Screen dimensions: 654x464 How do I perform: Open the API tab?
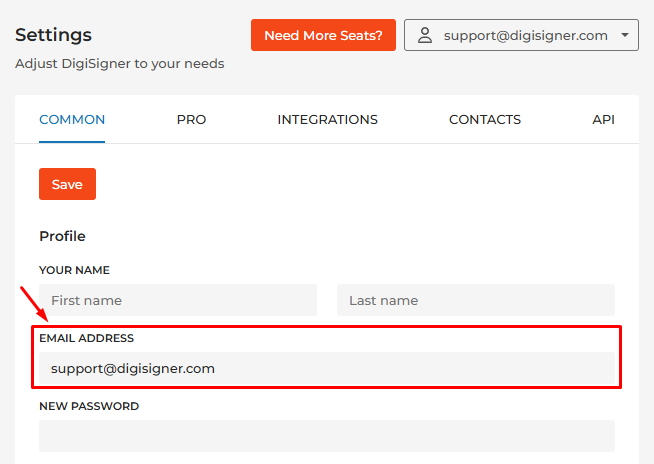pyautogui.click(x=603, y=120)
